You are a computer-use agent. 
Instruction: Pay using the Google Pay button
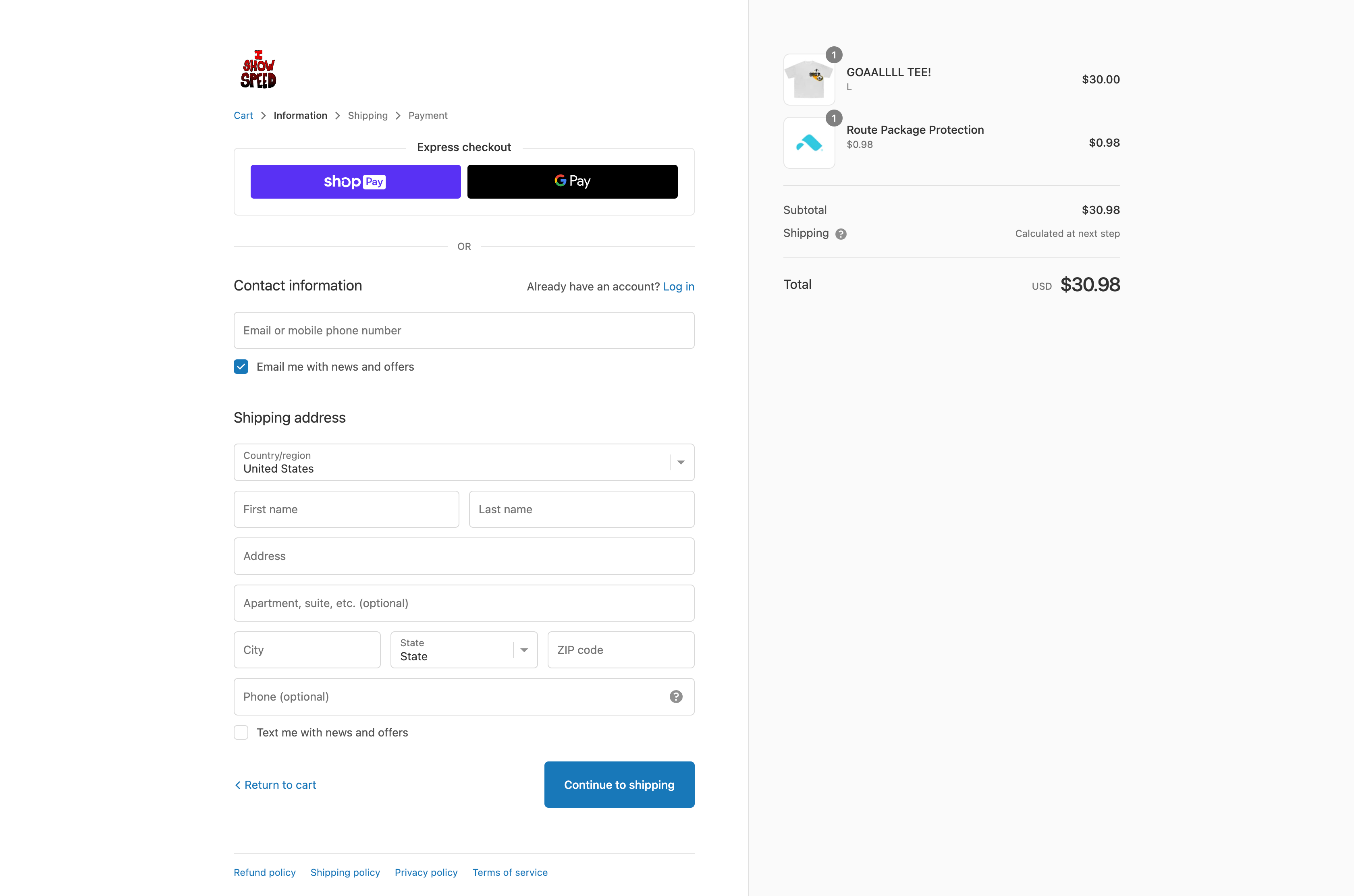572,182
